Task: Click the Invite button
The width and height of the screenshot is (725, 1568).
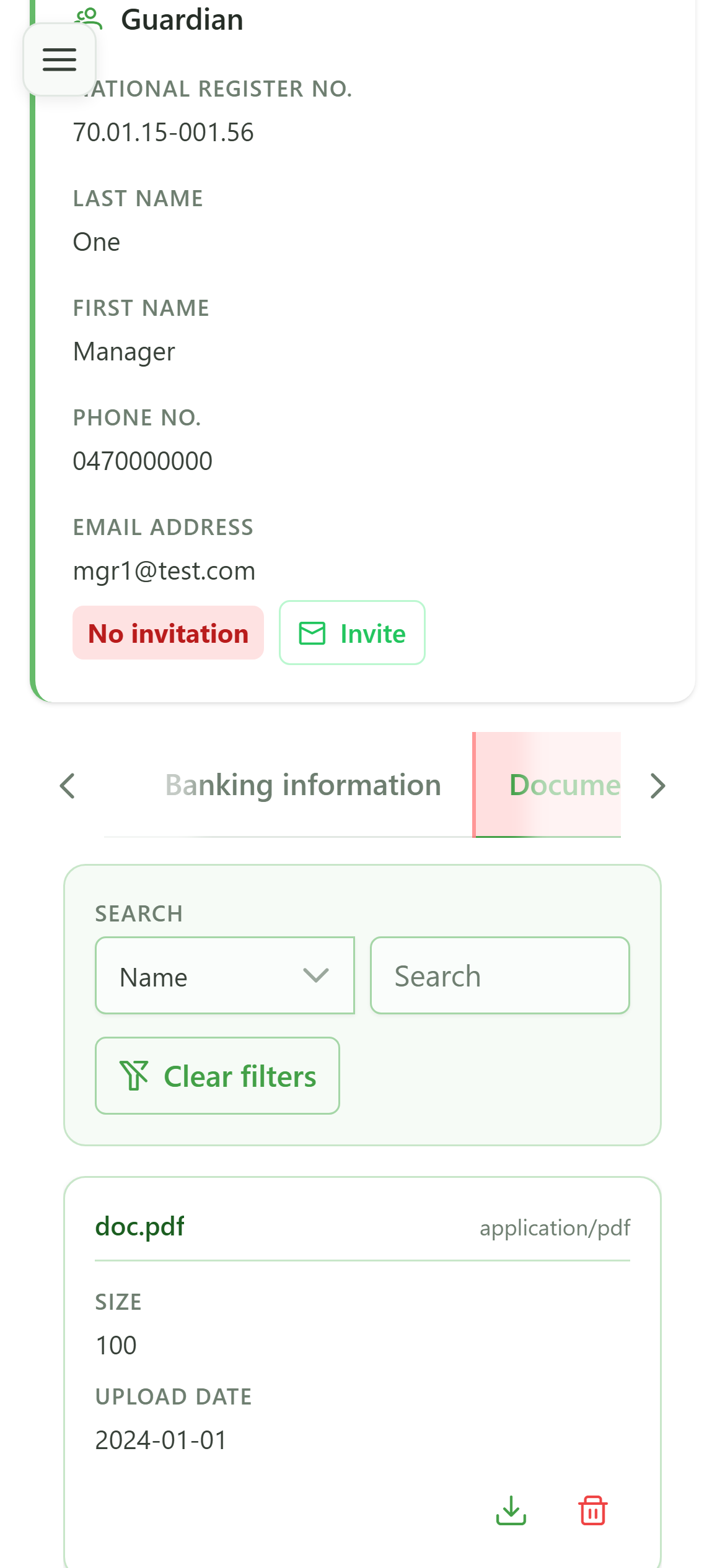Action: (x=352, y=633)
